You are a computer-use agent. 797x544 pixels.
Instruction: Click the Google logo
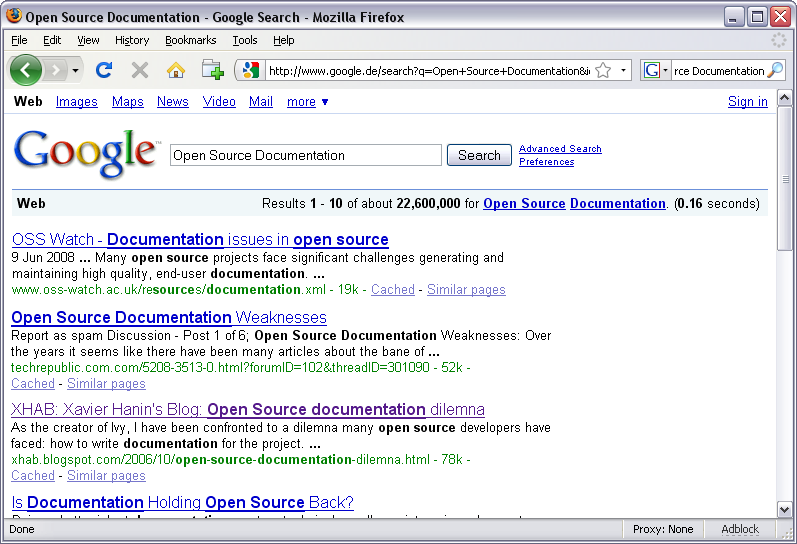pyautogui.click(x=85, y=153)
